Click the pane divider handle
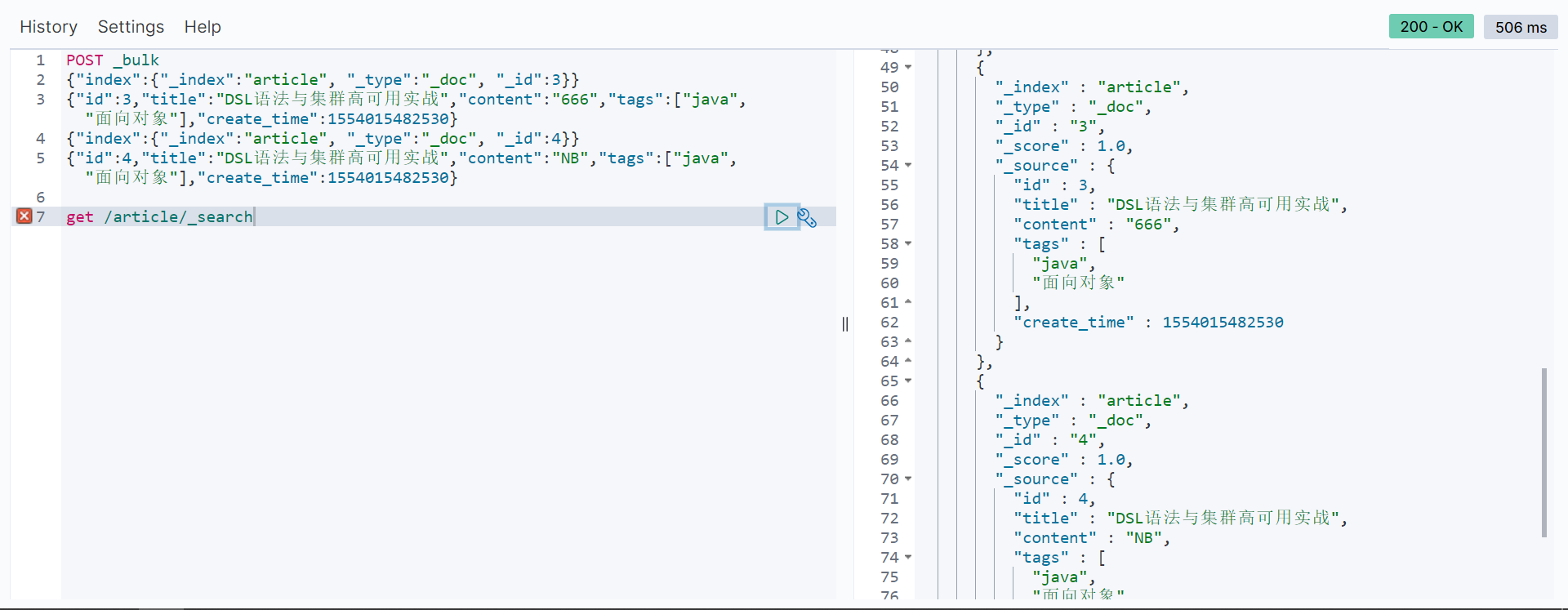Image resolution: width=1568 pixels, height=610 pixels. click(x=845, y=324)
